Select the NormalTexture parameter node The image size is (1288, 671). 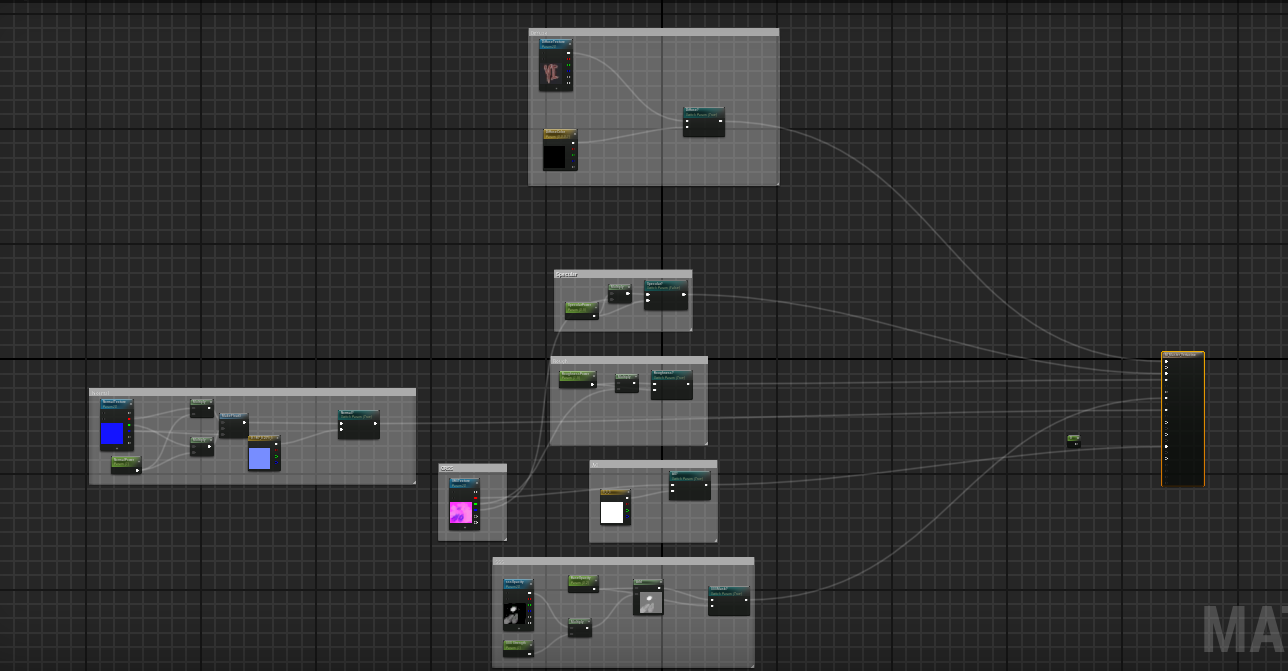tap(116, 424)
